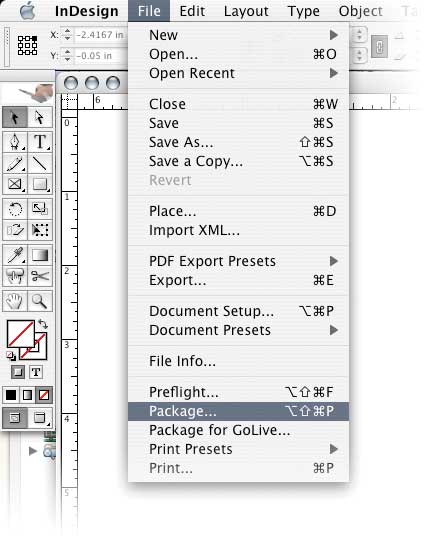Select the Rectangle shape tool
Viewport: 428px width, 540px height.
(40, 184)
